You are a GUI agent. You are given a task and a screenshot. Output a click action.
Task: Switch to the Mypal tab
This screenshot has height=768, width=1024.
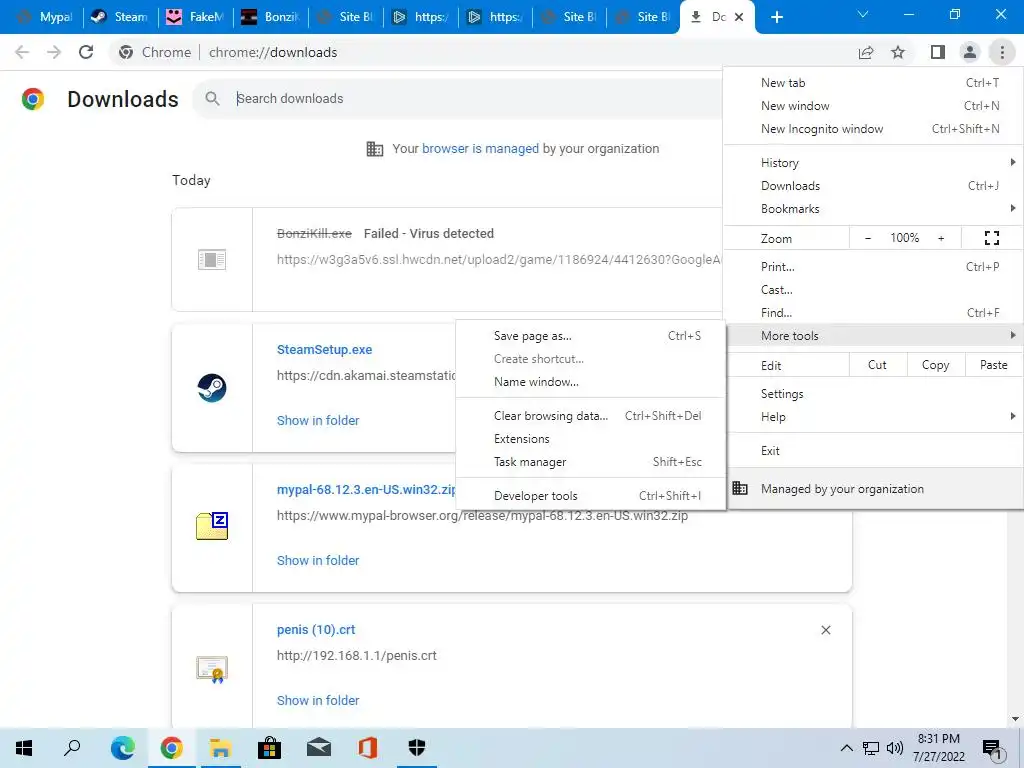point(44,17)
